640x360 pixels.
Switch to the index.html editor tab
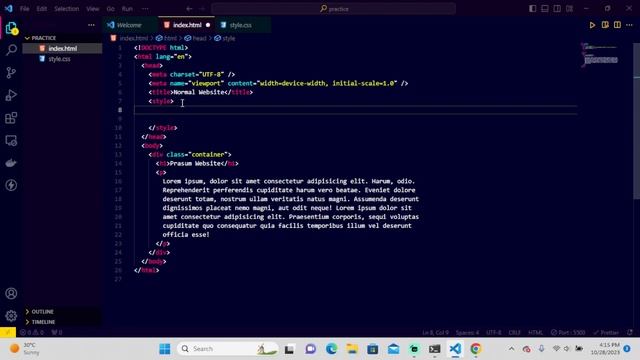tap(186, 25)
